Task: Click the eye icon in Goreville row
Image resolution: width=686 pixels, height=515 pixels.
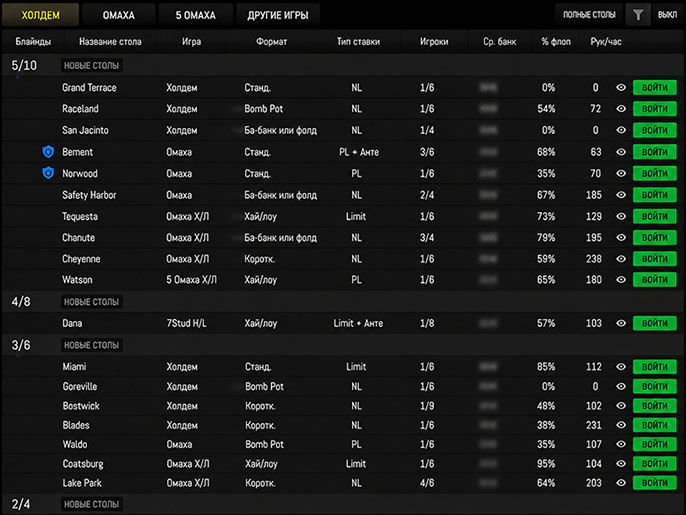Action: 621,386
